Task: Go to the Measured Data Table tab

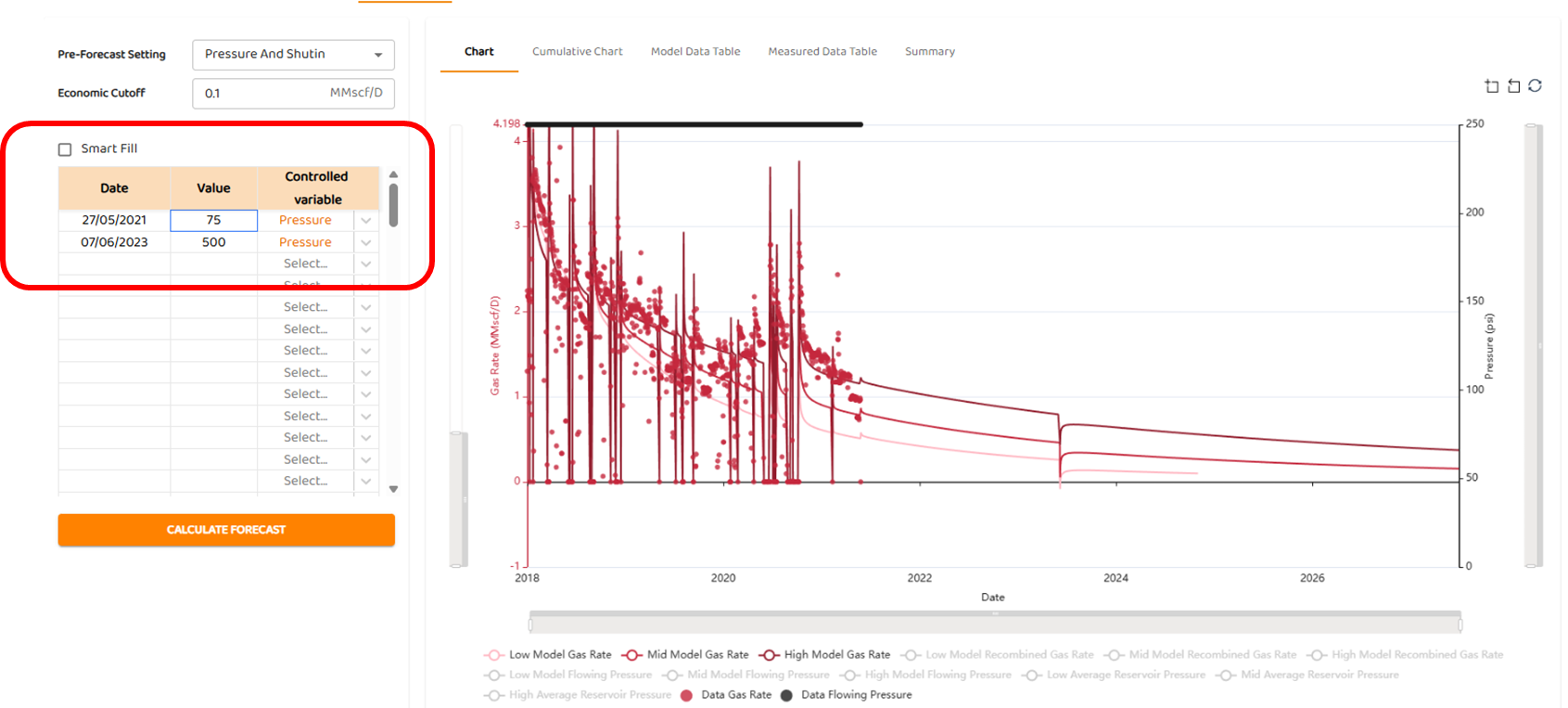Action: point(822,52)
